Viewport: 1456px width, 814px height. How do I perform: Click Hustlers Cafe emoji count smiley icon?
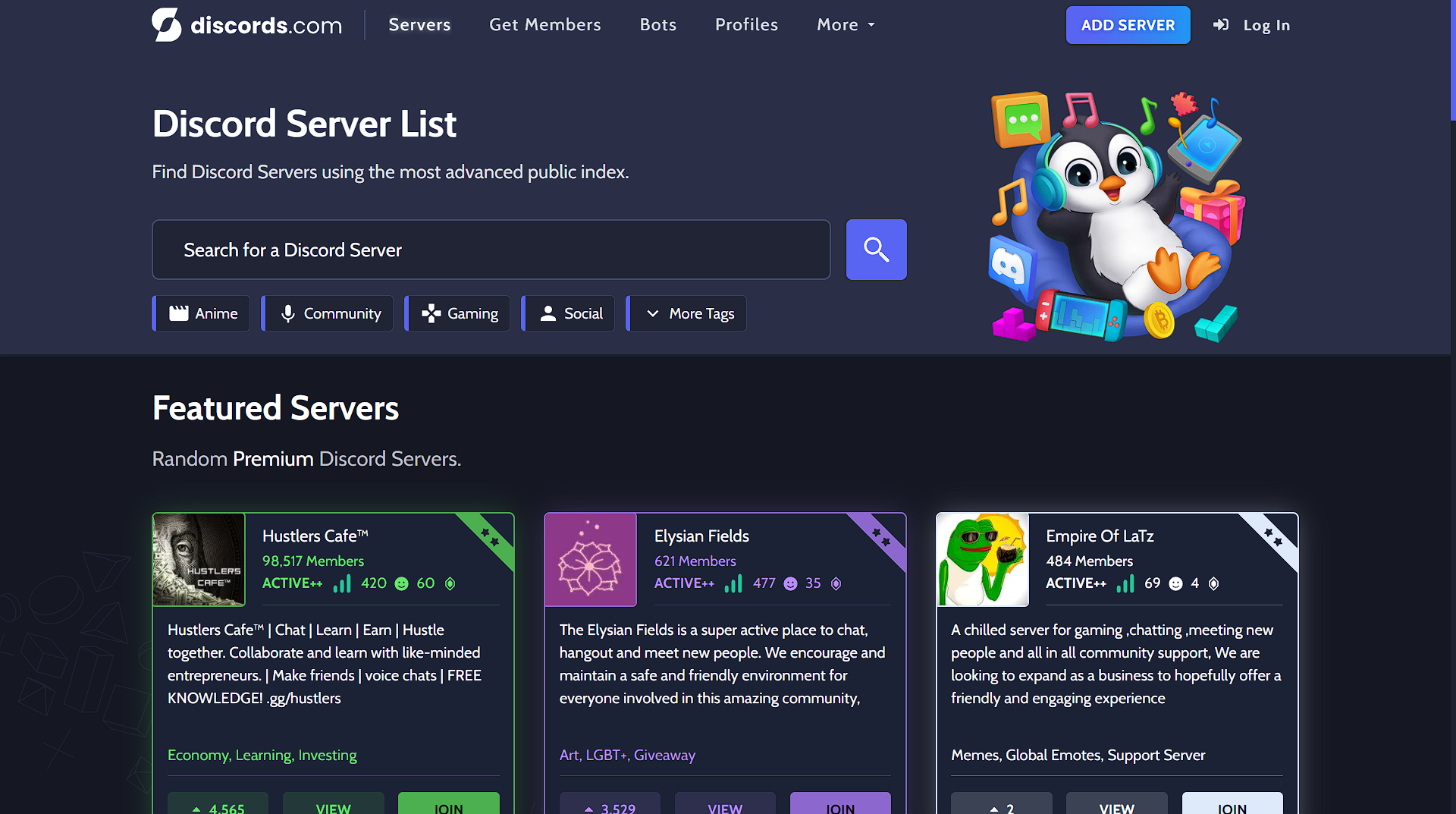pos(402,583)
